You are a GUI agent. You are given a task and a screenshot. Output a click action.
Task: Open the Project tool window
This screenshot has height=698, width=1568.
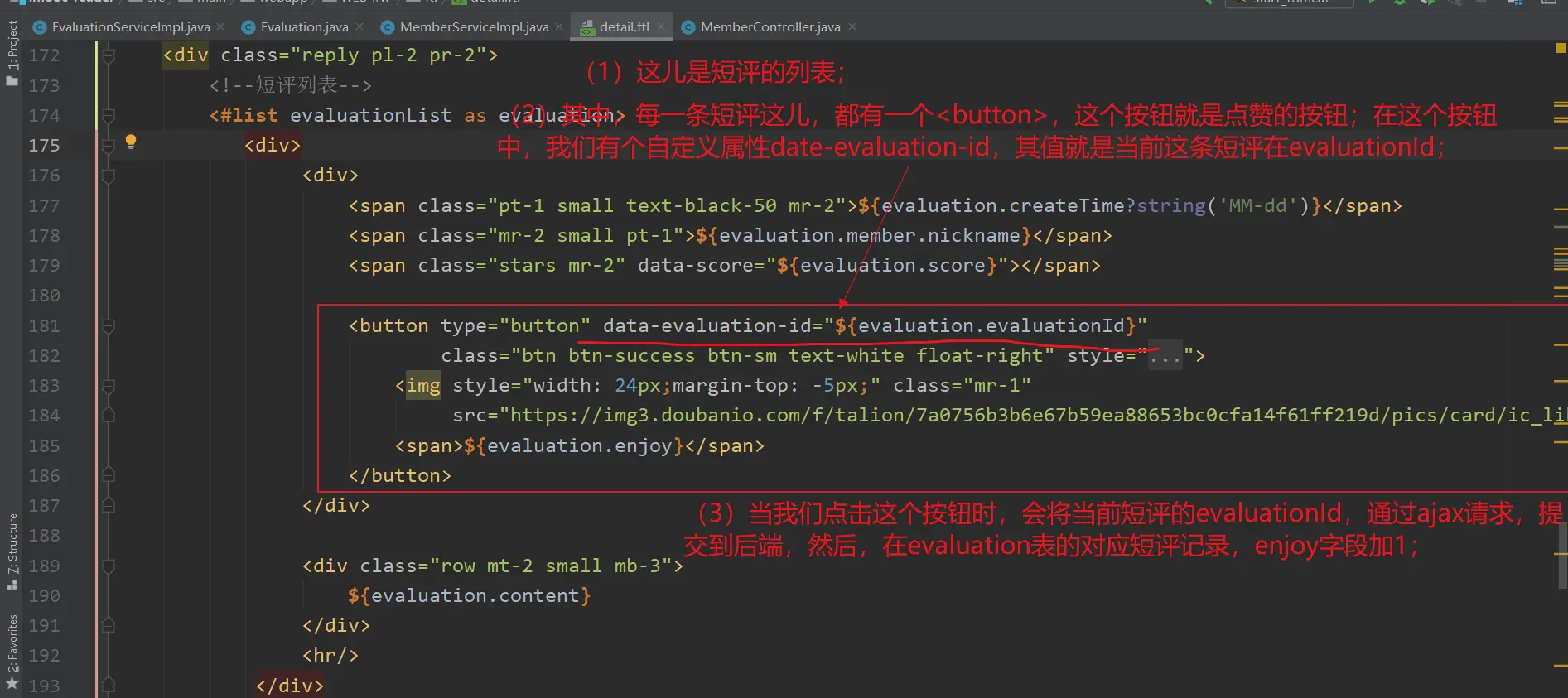pos(12,52)
